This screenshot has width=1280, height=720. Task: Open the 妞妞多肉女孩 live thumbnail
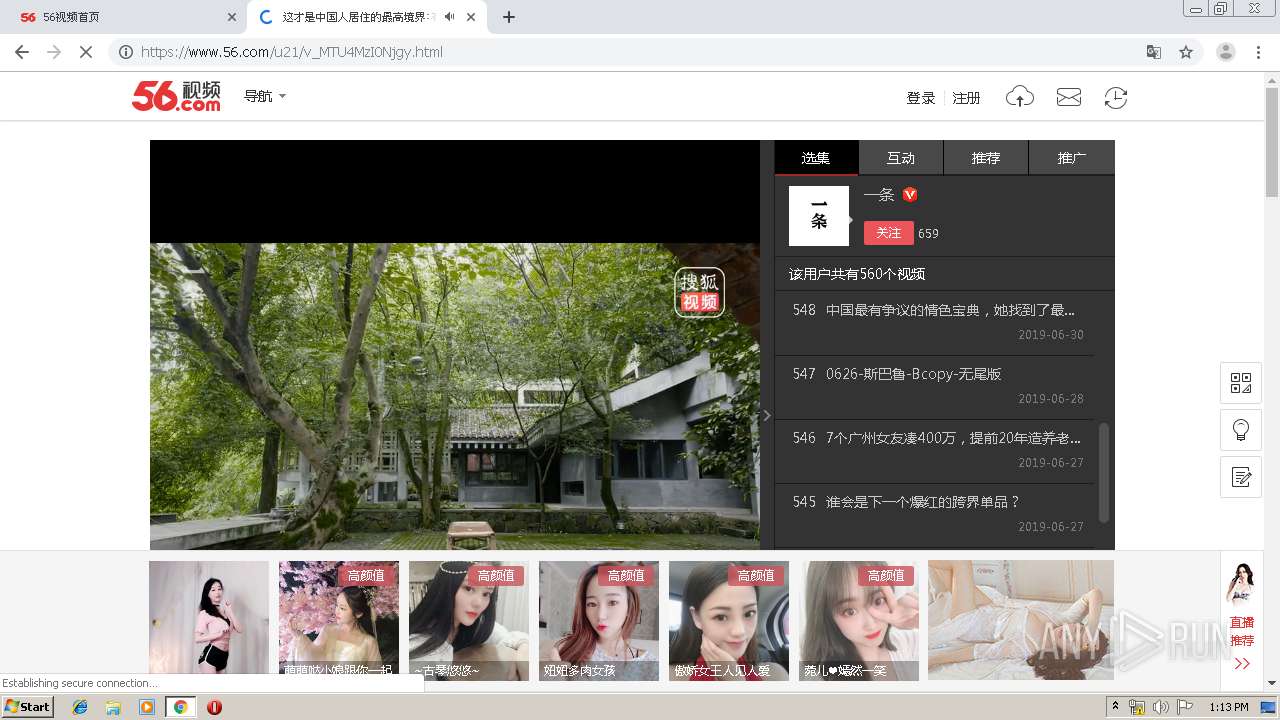(599, 620)
